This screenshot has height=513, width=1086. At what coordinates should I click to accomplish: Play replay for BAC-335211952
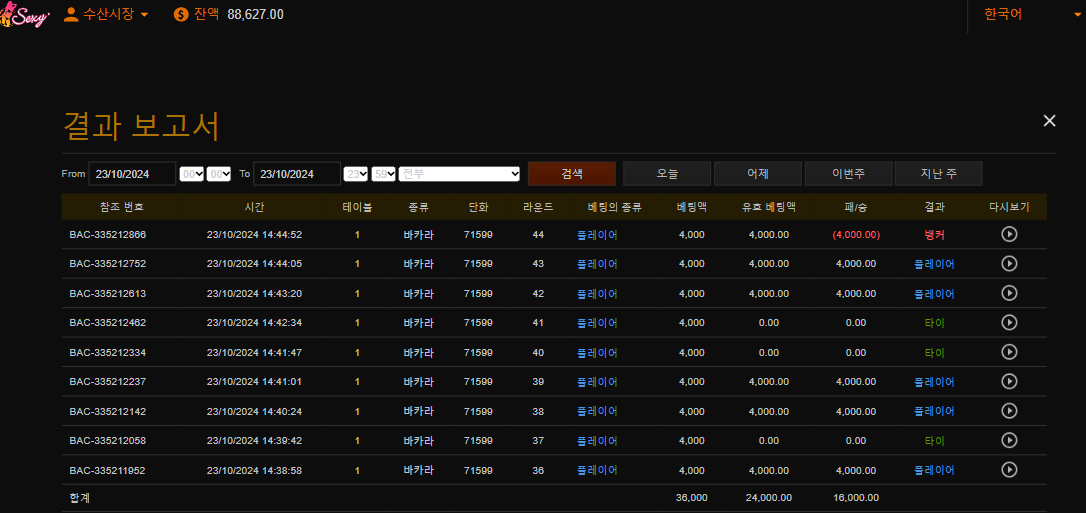1009,470
